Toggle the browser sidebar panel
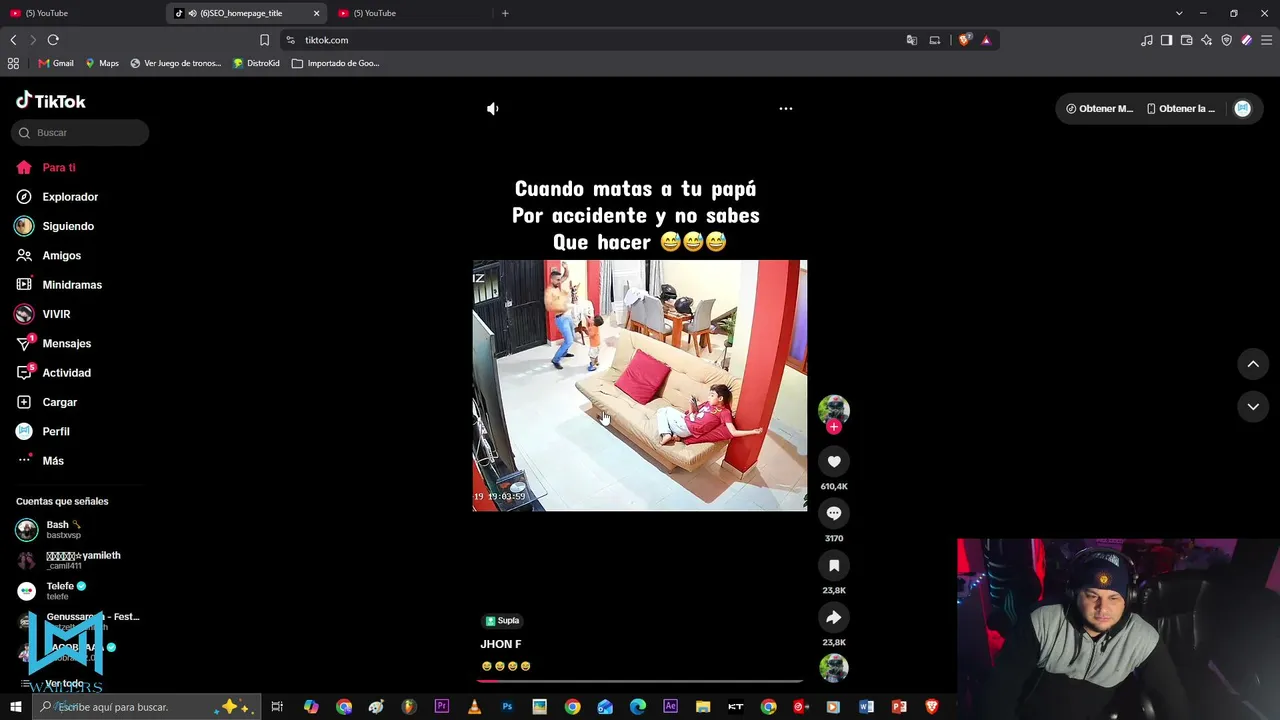The image size is (1280, 720). click(x=1166, y=40)
